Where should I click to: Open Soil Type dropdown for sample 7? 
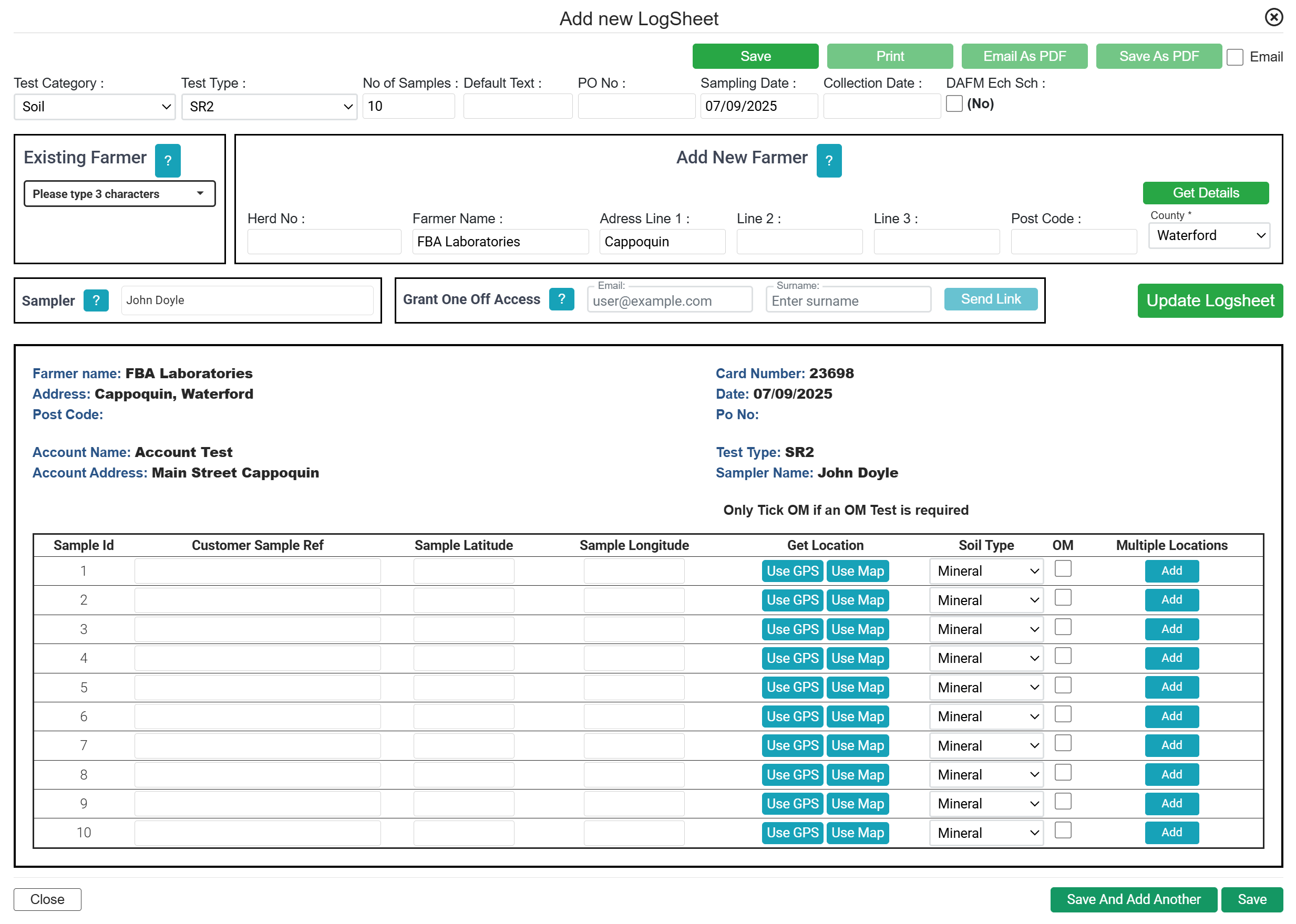[x=986, y=745]
